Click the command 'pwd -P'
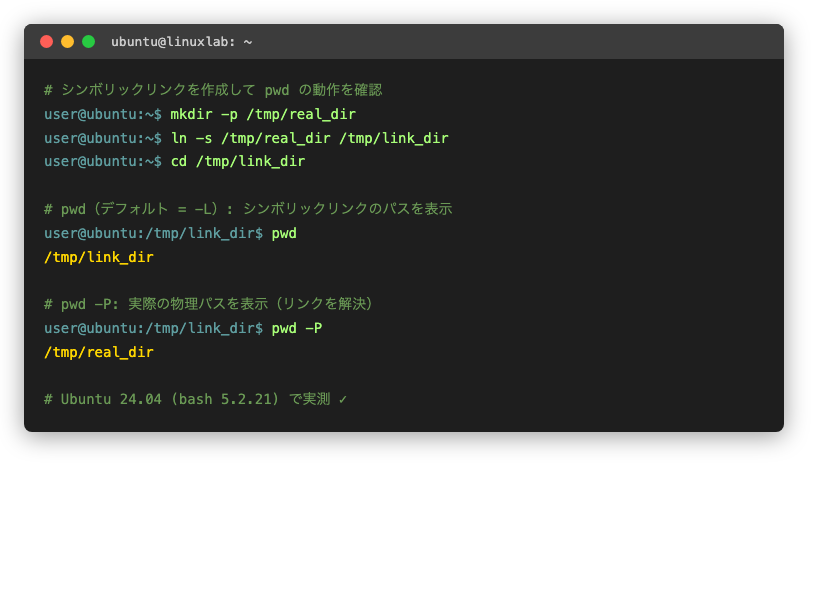 297,329
